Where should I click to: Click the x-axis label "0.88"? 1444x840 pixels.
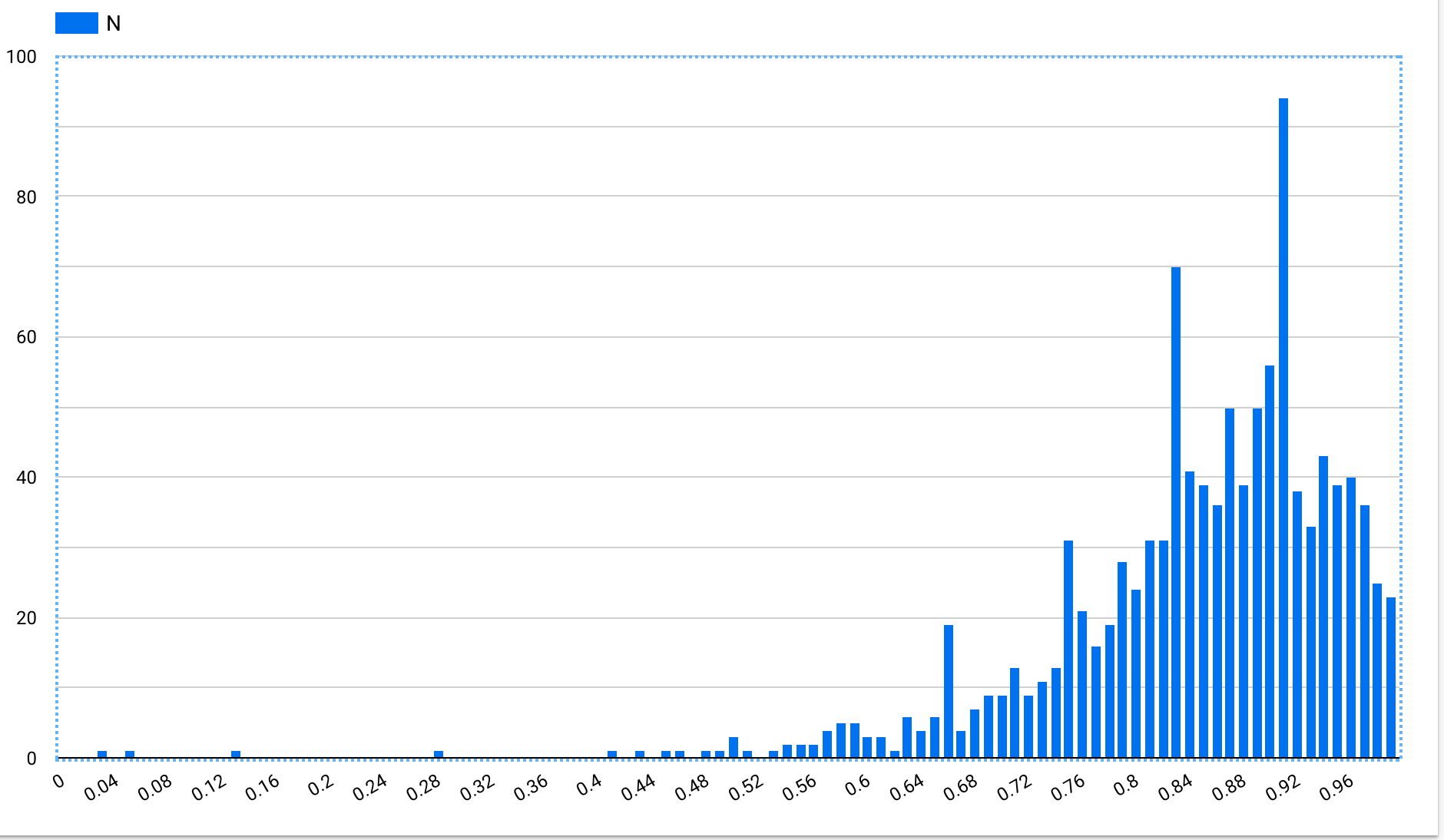point(1230,788)
